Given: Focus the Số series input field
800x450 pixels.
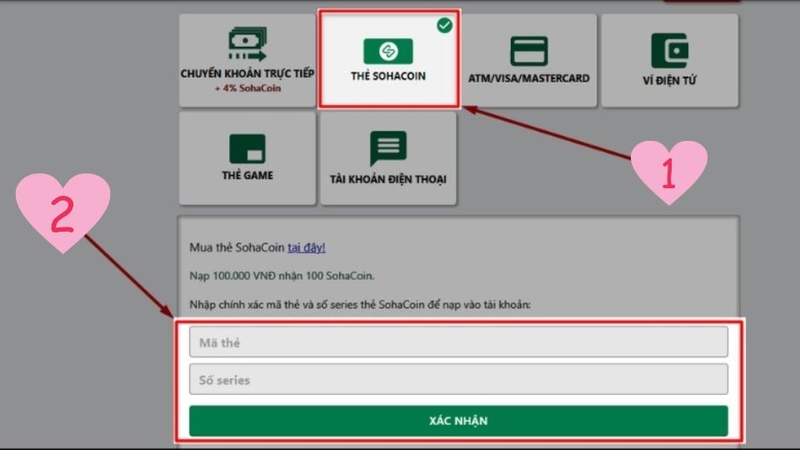Looking at the screenshot, I should pos(458,379).
